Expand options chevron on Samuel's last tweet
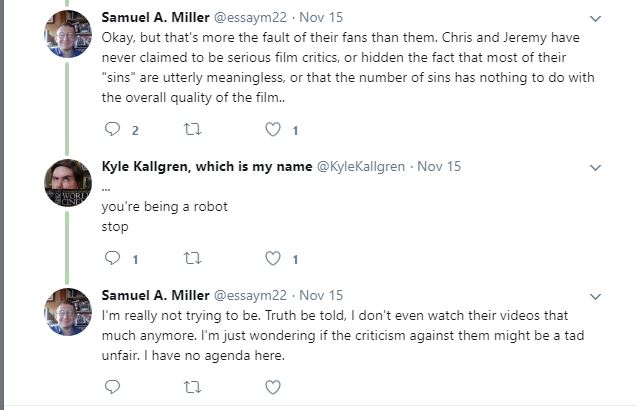This screenshot has height=410, width=636. (595, 297)
